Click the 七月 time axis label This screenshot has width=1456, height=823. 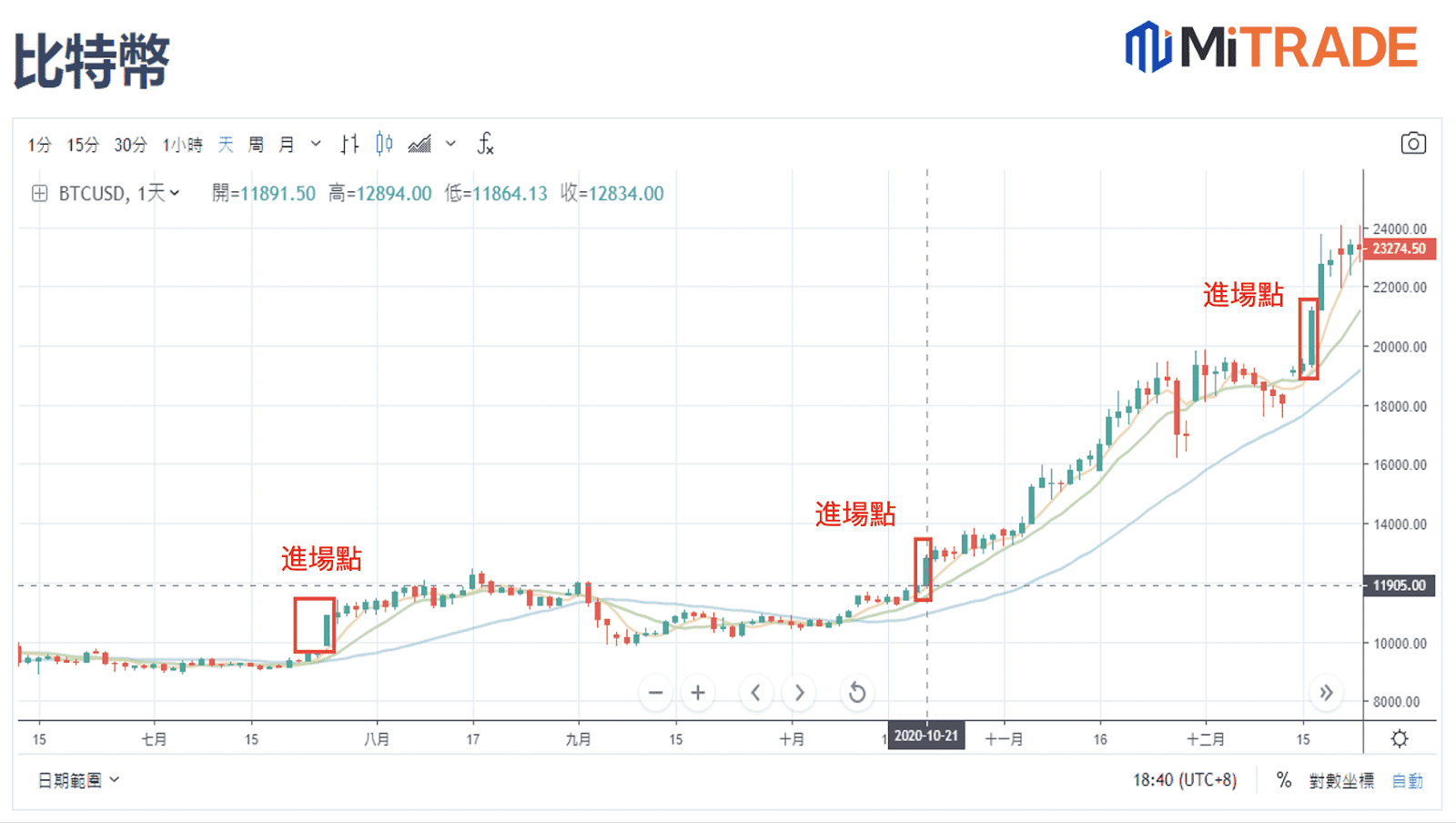click(x=154, y=739)
